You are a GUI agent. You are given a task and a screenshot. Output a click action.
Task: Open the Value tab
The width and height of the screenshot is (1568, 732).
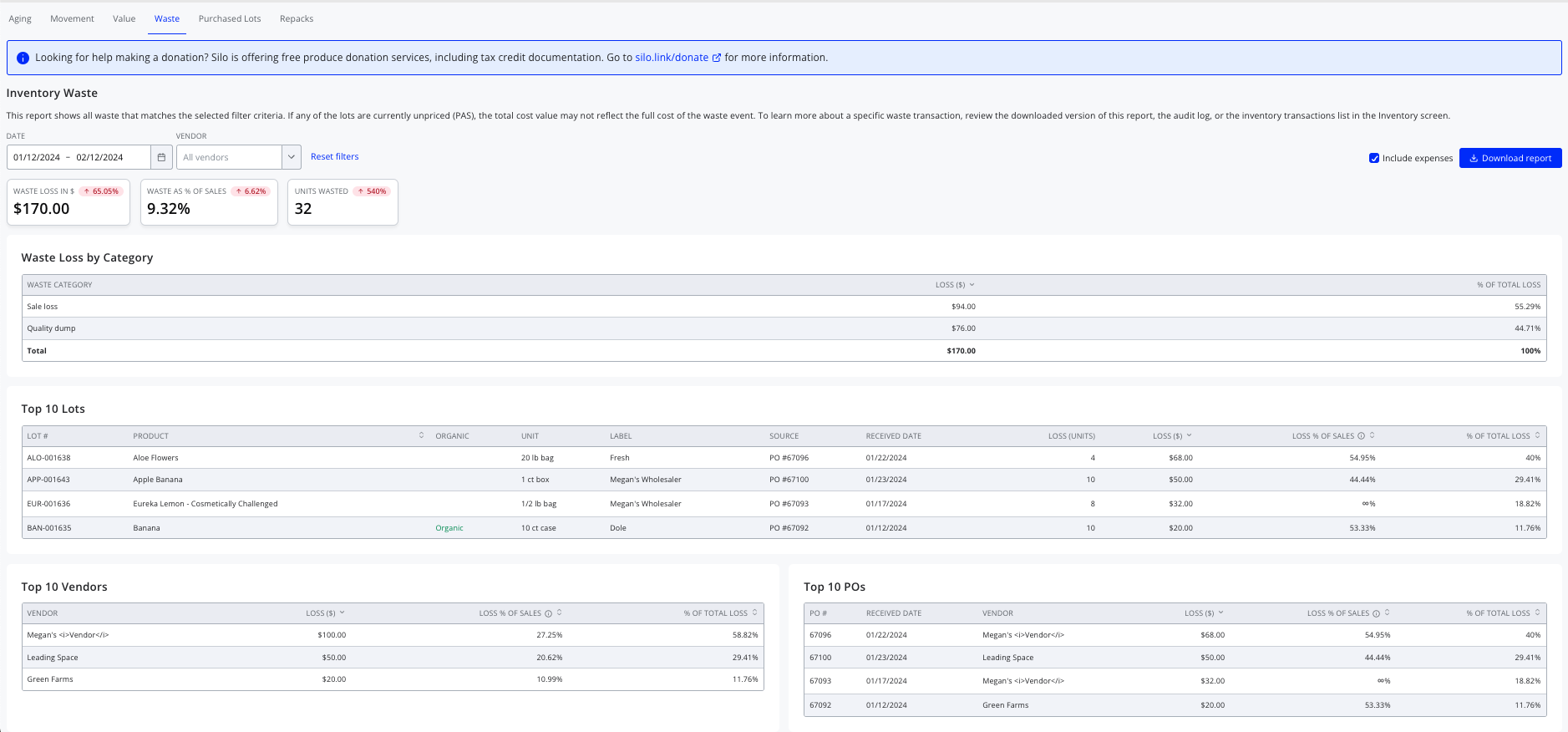[x=124, y=18]
